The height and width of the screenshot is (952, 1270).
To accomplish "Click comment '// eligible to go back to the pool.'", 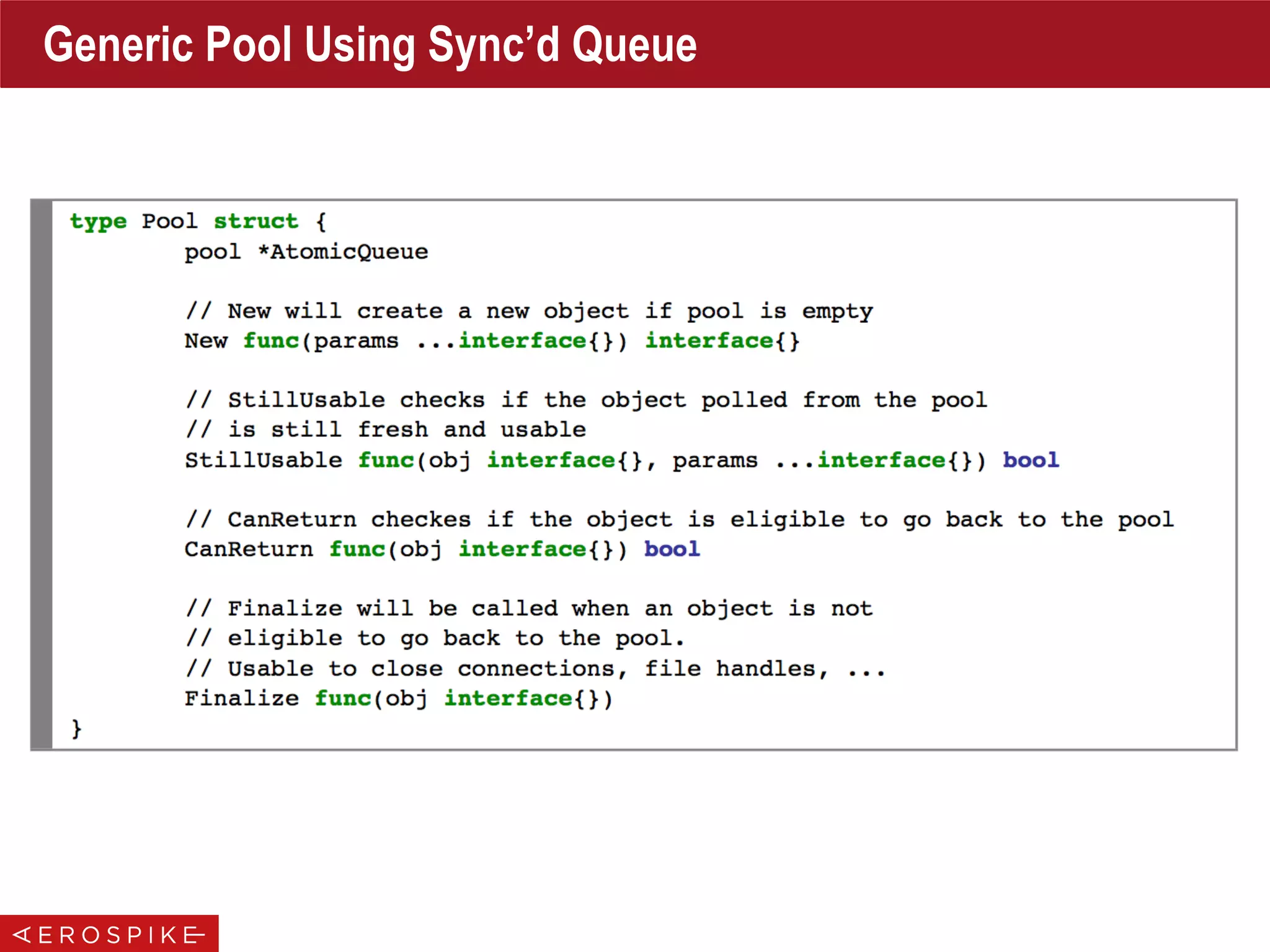I will click(x=435, y=638).
